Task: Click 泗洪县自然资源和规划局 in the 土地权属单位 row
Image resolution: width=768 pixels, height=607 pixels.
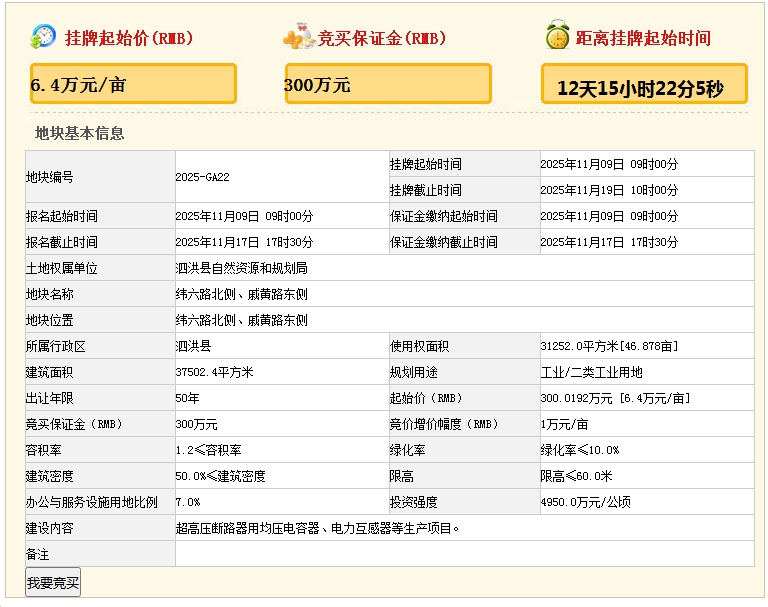Action: [x=241, y=268]
